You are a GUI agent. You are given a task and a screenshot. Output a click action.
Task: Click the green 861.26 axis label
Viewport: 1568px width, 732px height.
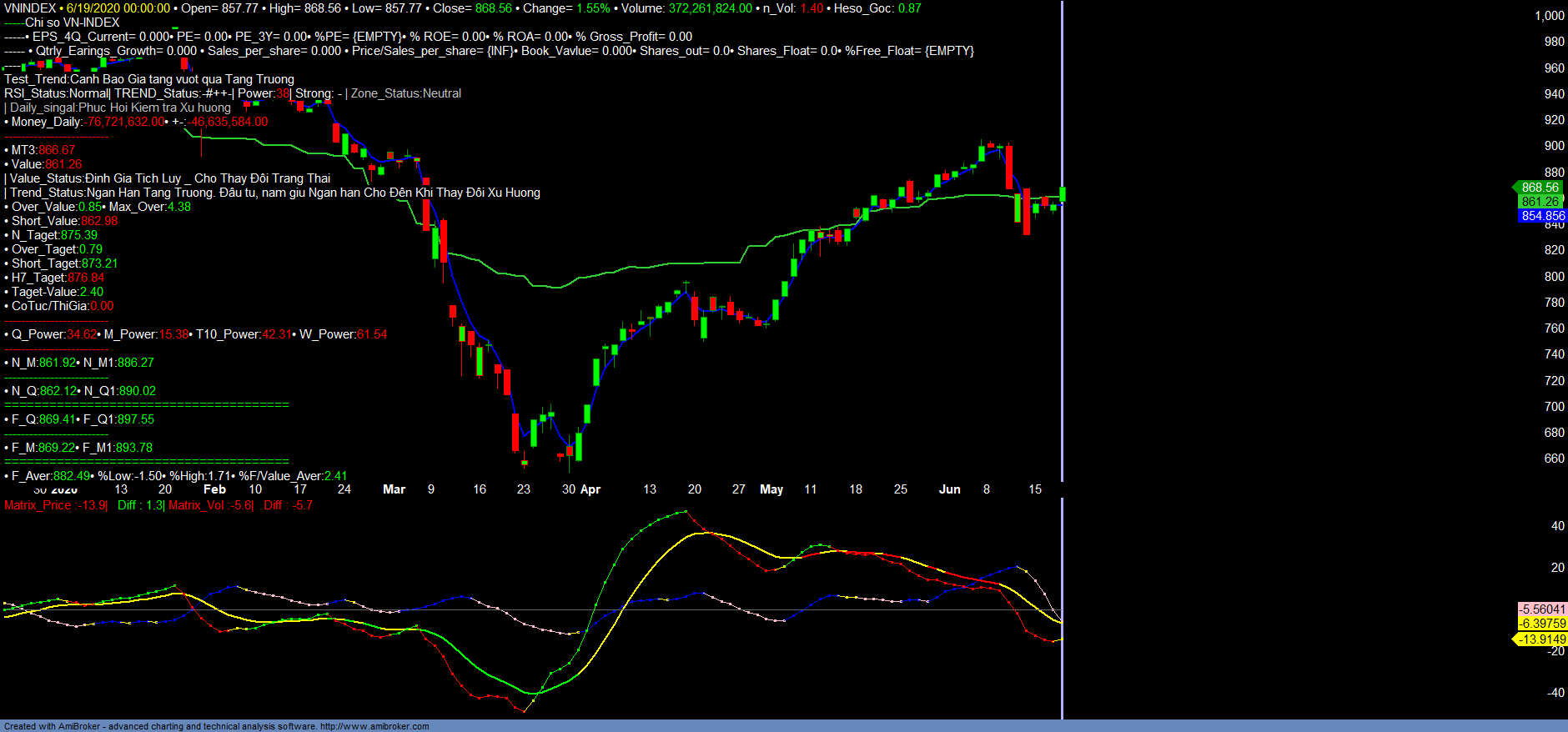1539,202
